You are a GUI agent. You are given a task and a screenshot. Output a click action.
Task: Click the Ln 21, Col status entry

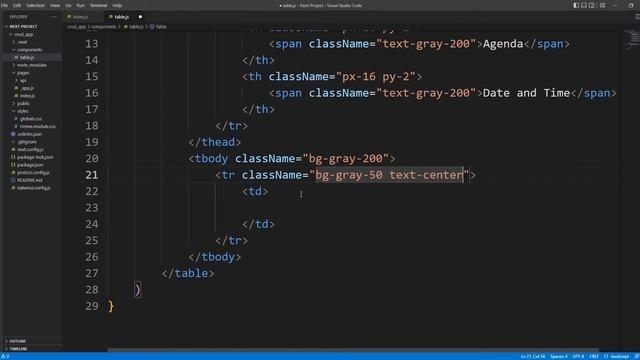coord(533,356)
